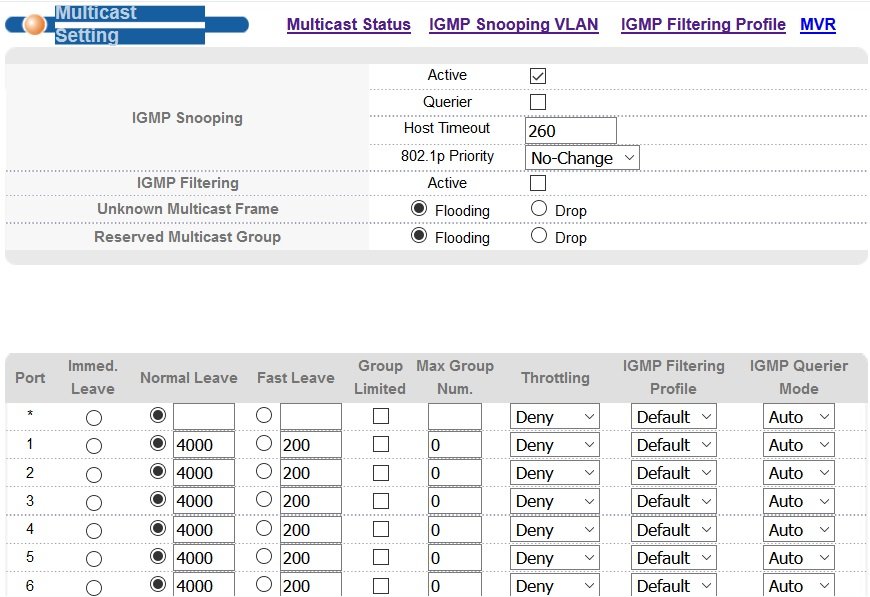Navigate to the MVR link
This screenshot has height=597, width=870.
tap(818, 25)
